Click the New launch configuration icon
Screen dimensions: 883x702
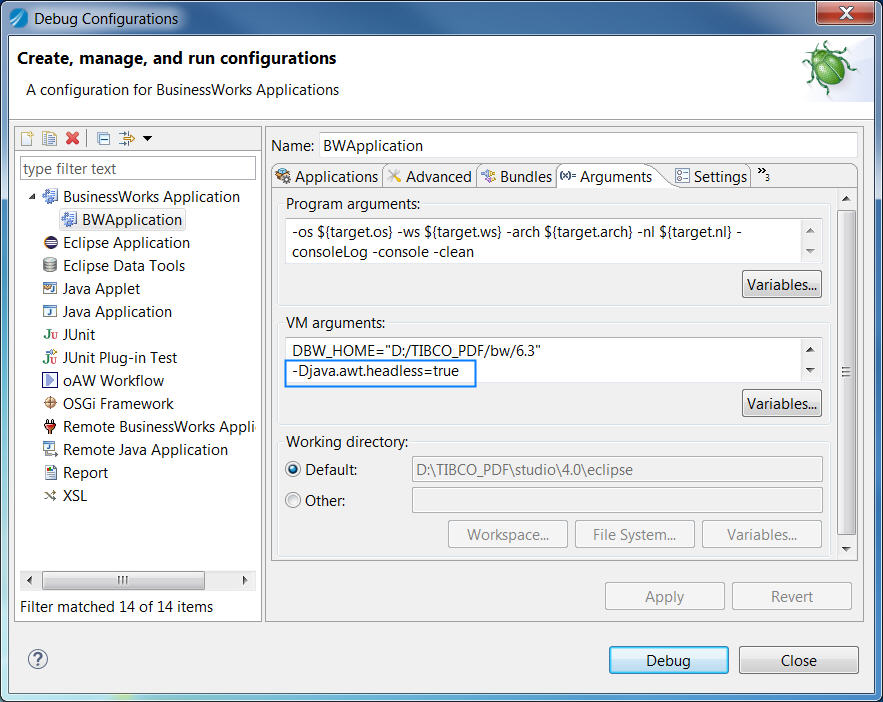(x=28, y=138)
